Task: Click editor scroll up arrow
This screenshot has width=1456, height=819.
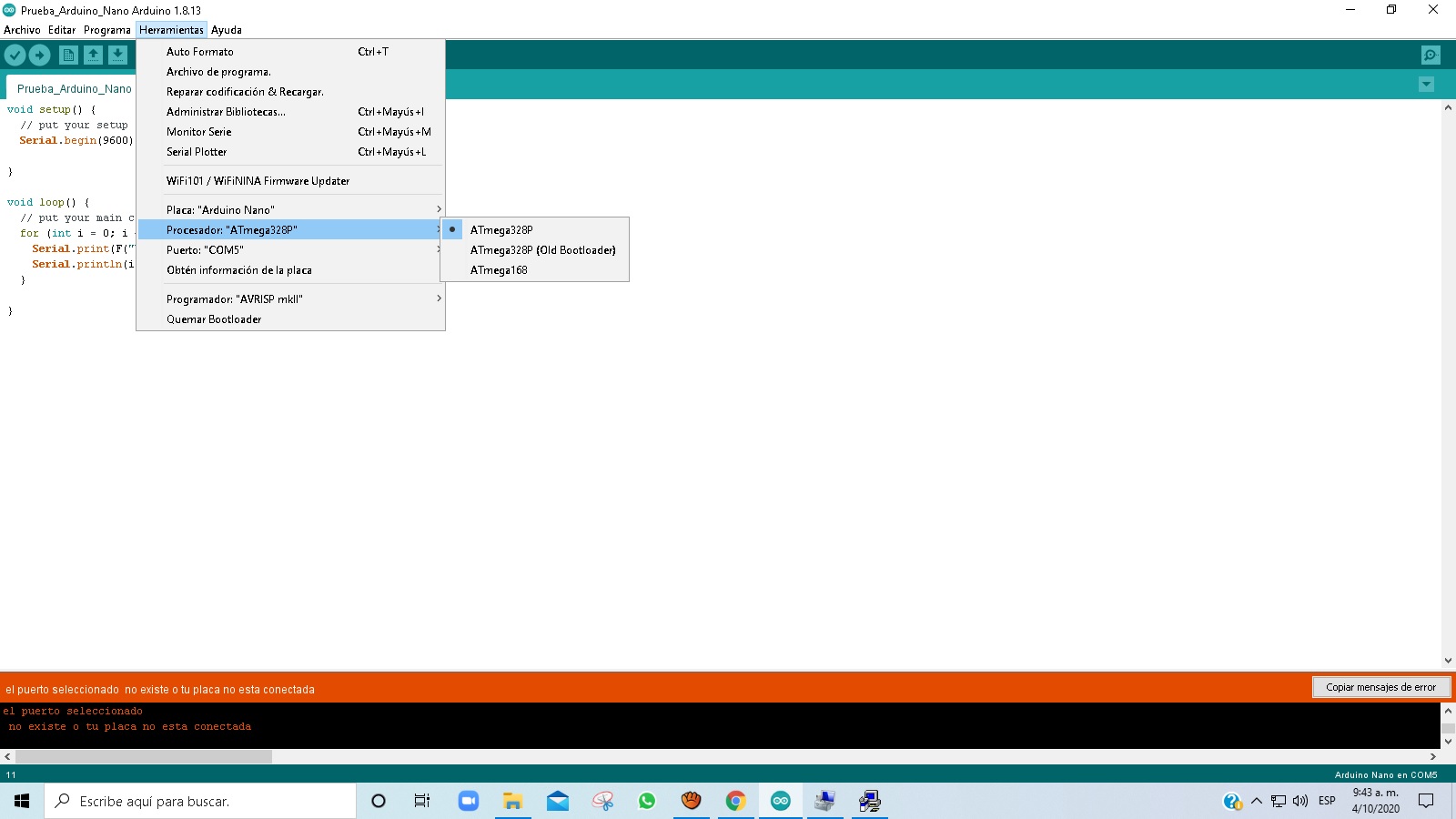Action: (1448, 107)
